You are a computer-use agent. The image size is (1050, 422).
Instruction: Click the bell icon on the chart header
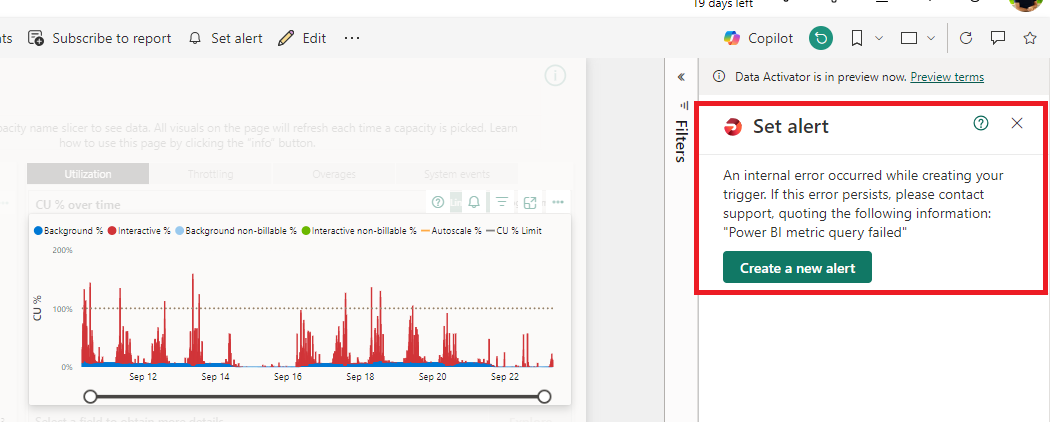point(473,202)
